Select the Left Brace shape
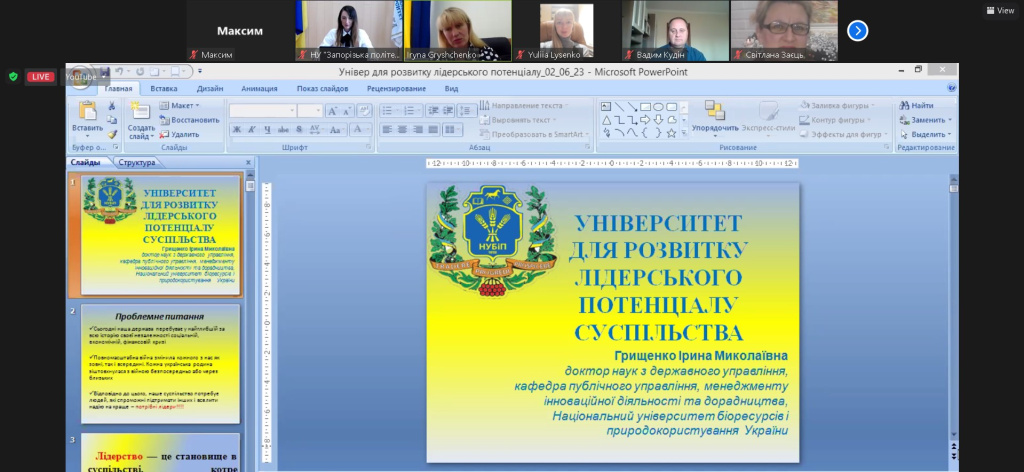The width and height of the screenshot is (1024, 472). click(645, 133)
